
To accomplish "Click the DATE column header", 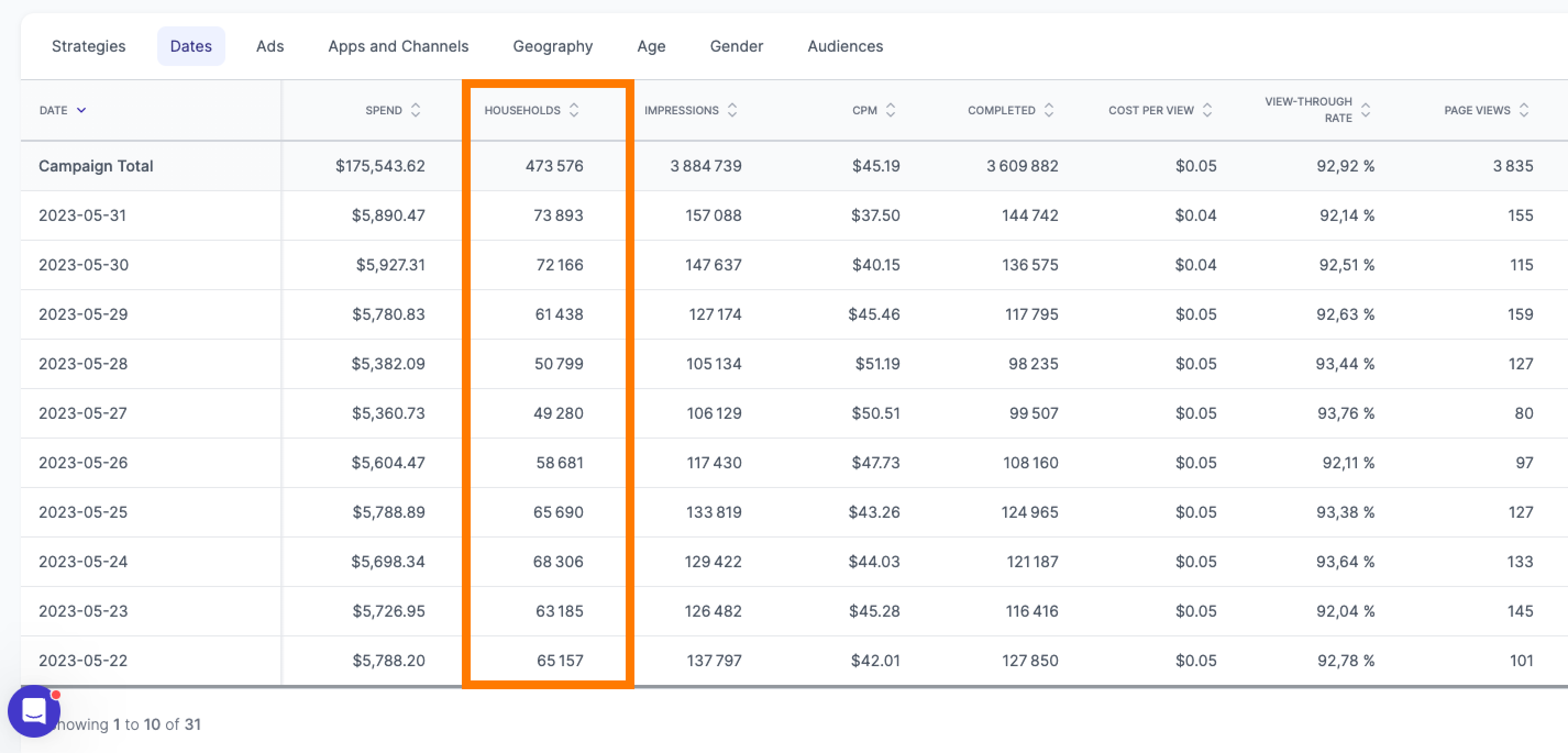I will click(x=53, y=110).
